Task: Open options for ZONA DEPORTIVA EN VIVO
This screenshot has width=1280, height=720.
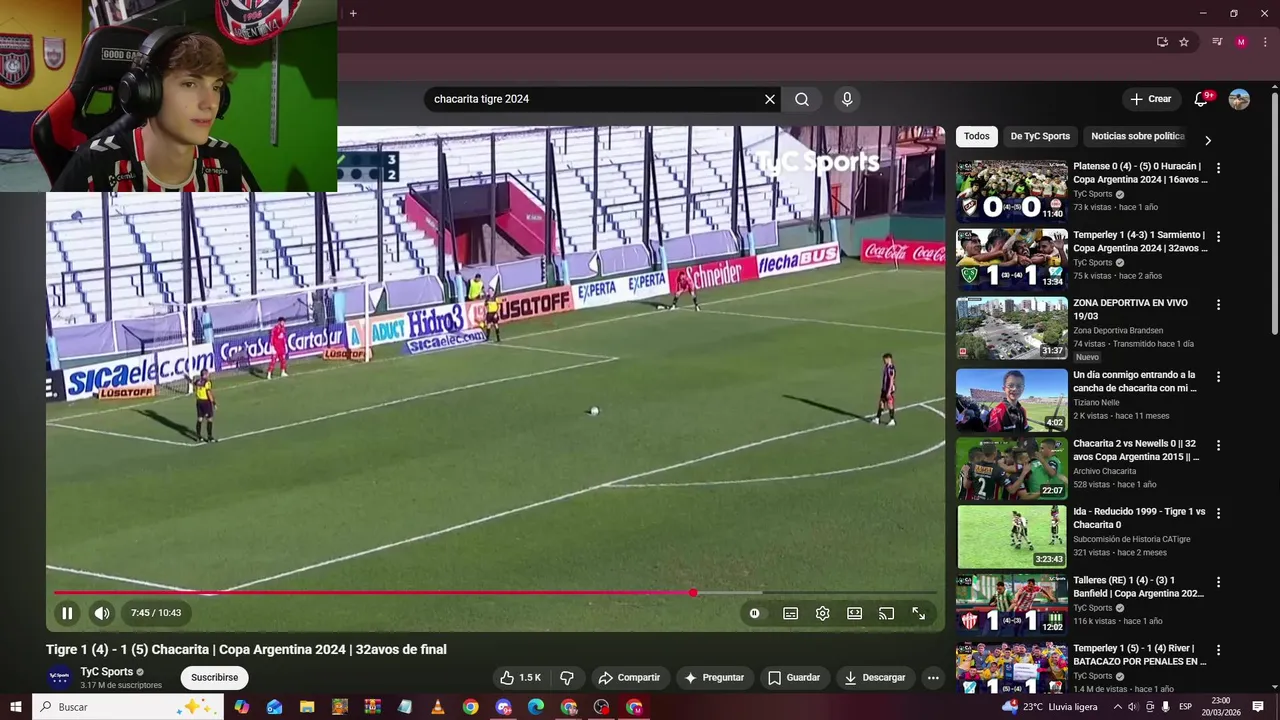Action: [1218, 305]
